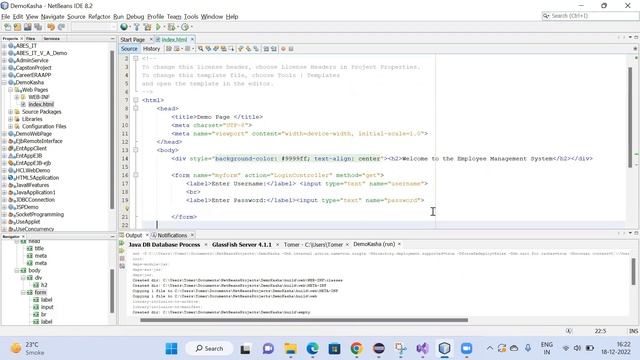Image resolution: width=640 pixels, height=360 pixels.
Task: Click the Search (Ctrl+I) field
Action: (590, 16)
